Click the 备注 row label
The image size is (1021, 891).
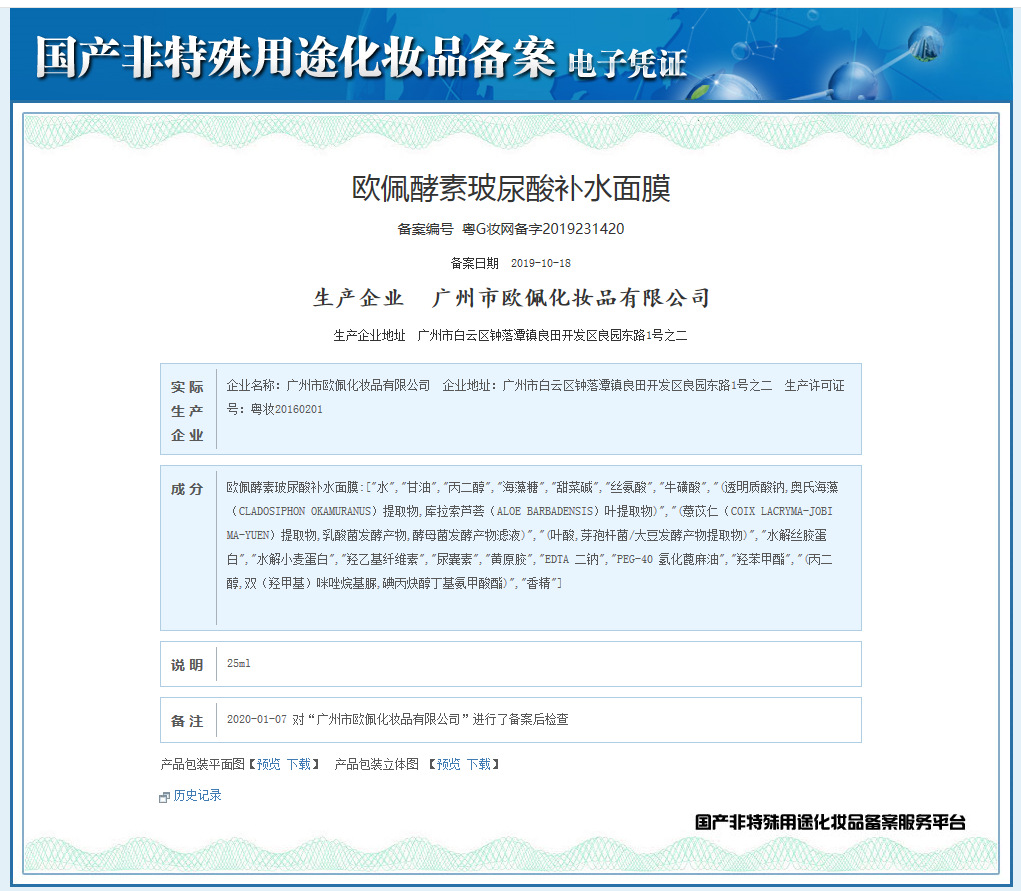[x=187, y=721]
